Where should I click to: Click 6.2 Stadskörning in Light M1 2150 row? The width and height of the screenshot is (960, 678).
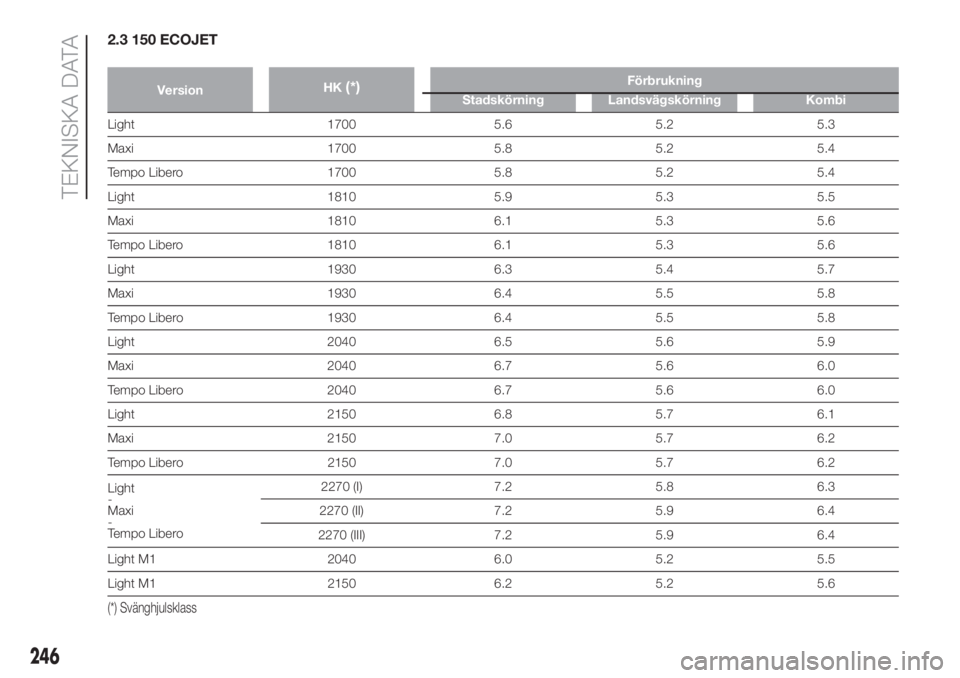point(503,583)
